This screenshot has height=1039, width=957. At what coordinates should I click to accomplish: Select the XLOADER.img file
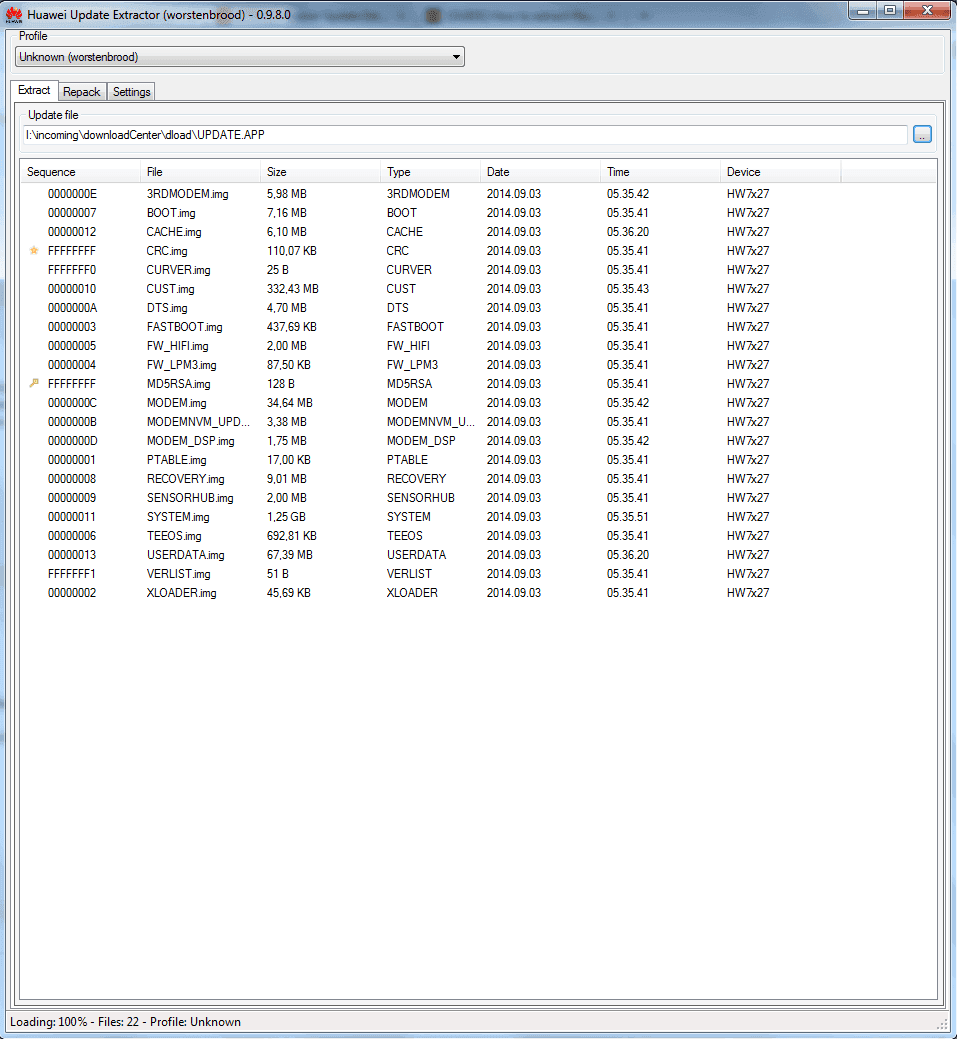click(x=181, y=592)
